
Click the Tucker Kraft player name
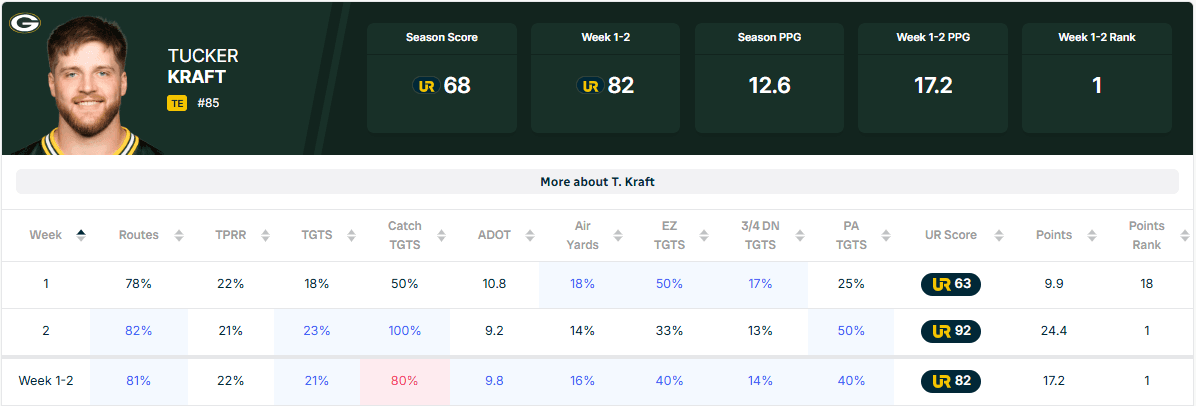tap(203, 66)
